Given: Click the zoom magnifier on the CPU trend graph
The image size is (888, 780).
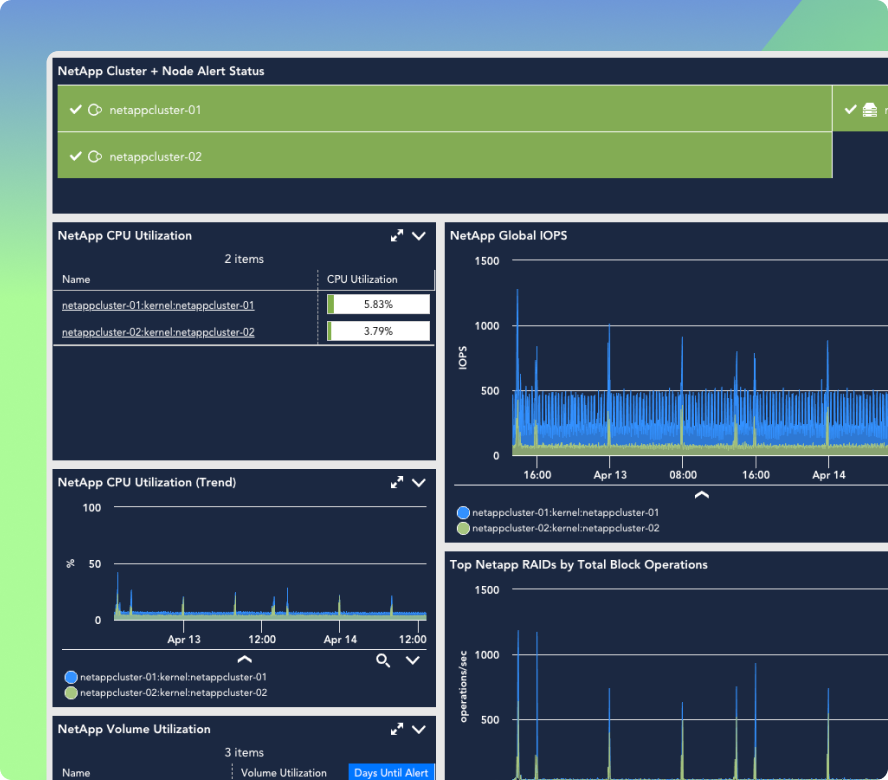Looking at the screenshot, I should pos(383,660).
